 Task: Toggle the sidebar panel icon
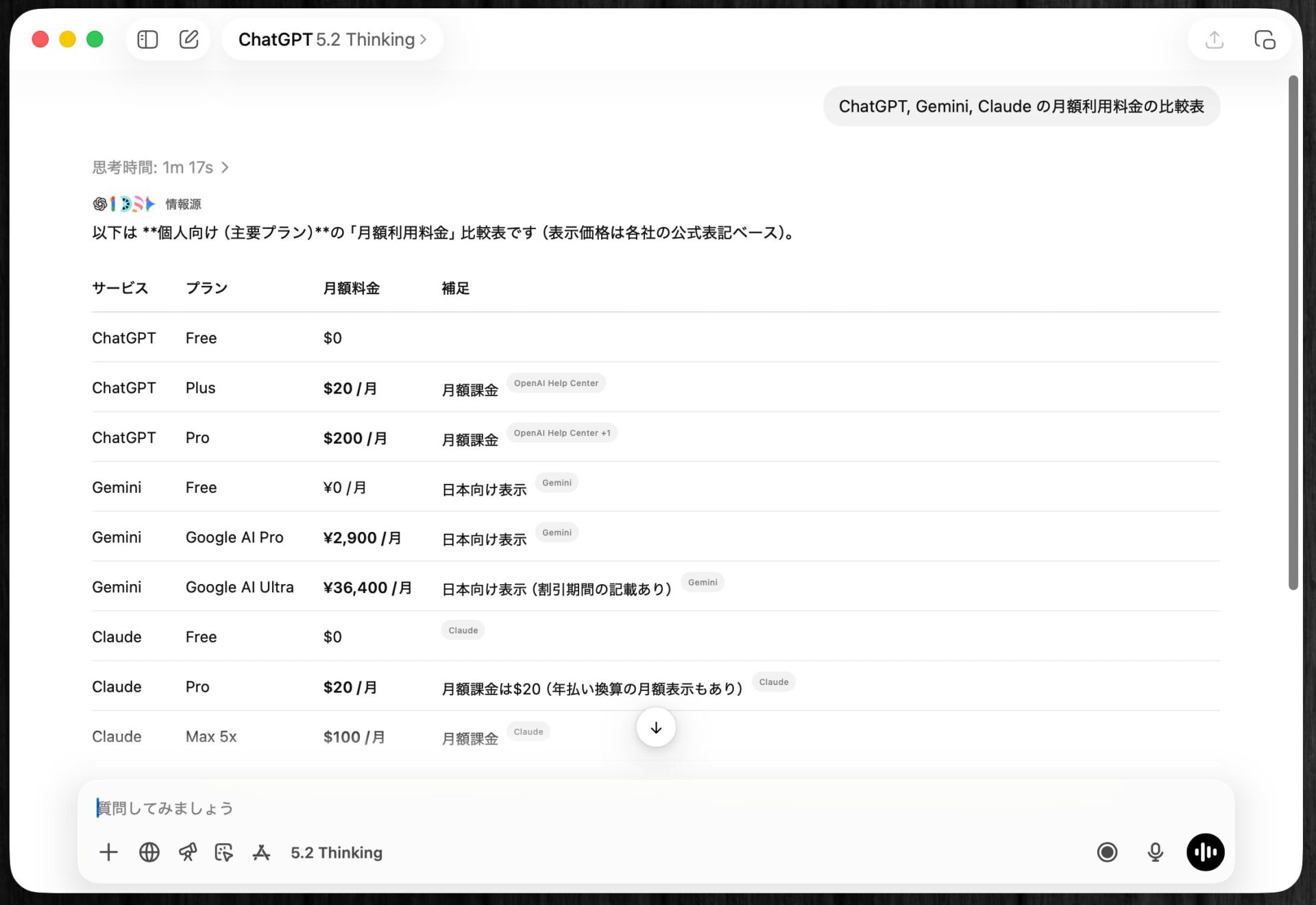[x=147, y=40]
